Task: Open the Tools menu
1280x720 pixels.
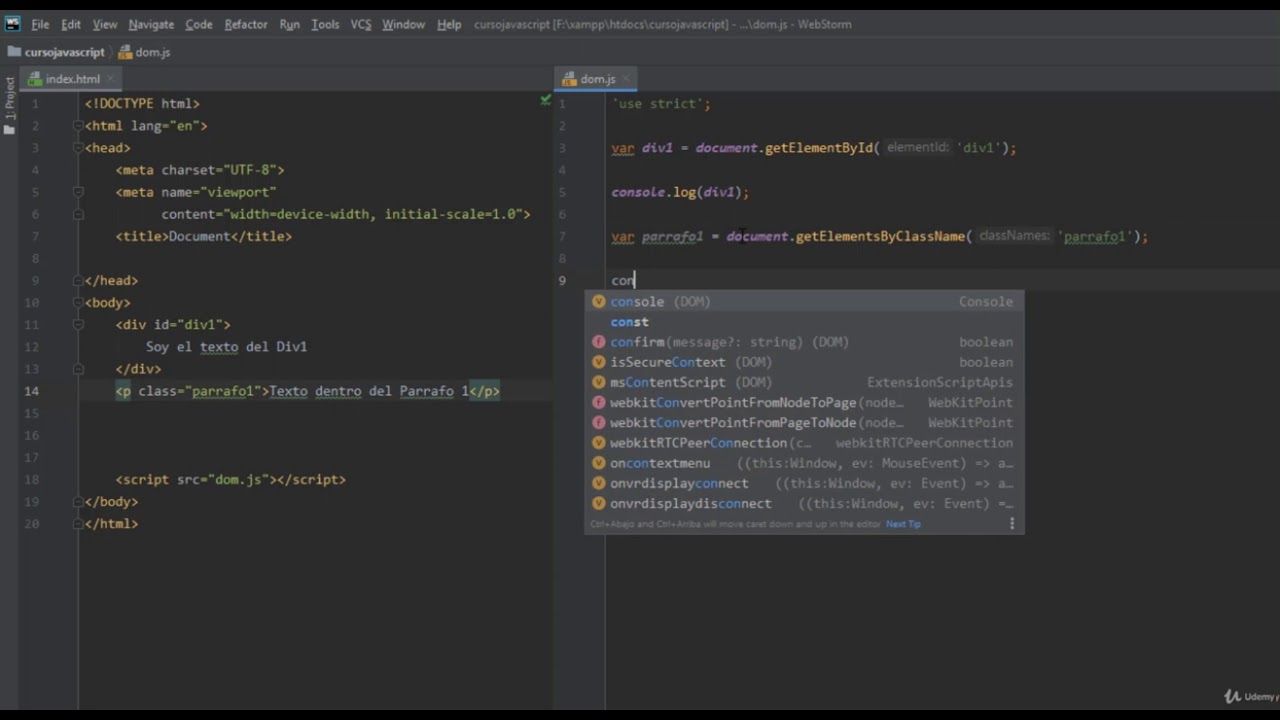Action: coord(325,24)
